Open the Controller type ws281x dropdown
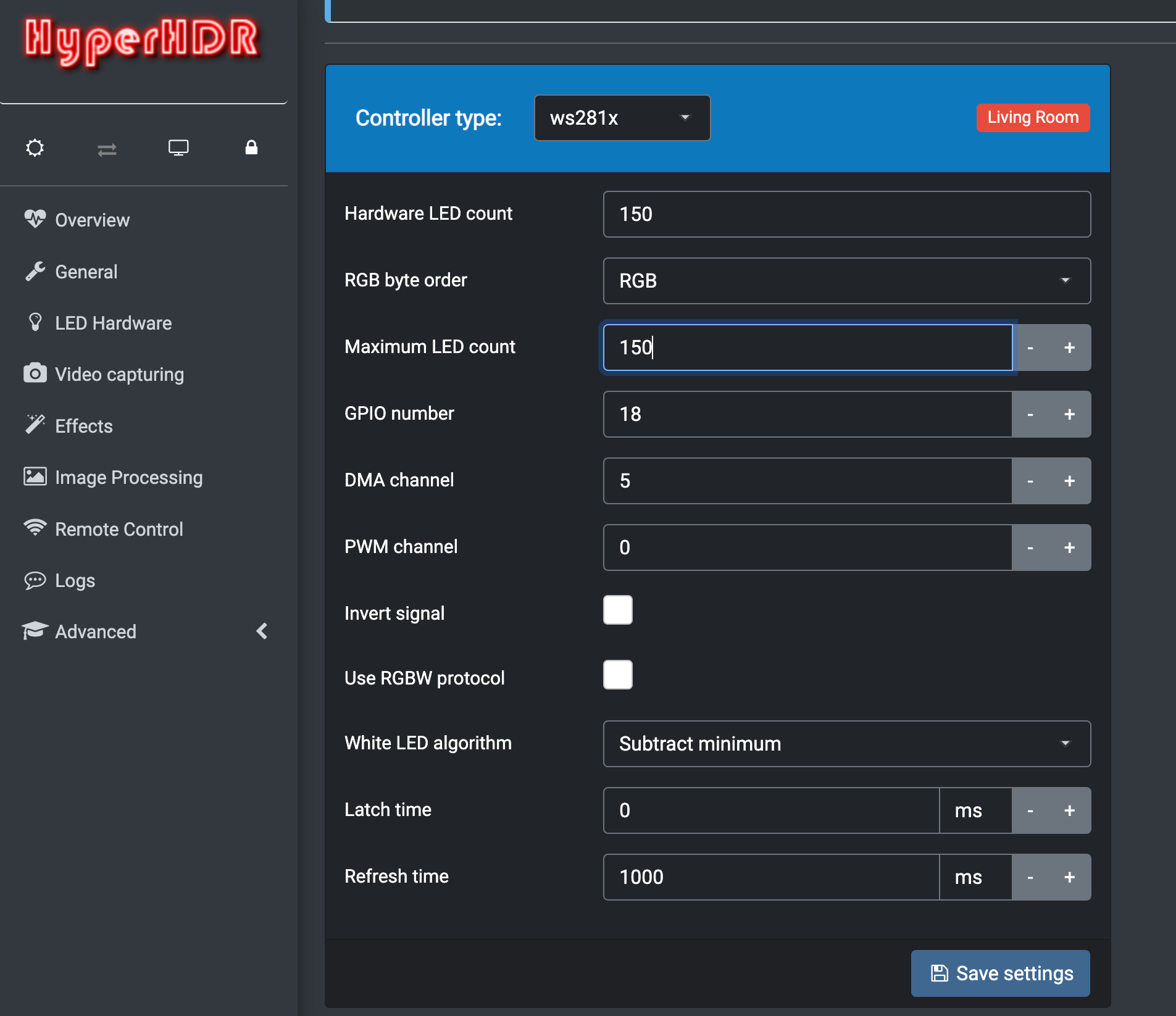This screenshot has width=1176, height=1016. tap(622, 118)
